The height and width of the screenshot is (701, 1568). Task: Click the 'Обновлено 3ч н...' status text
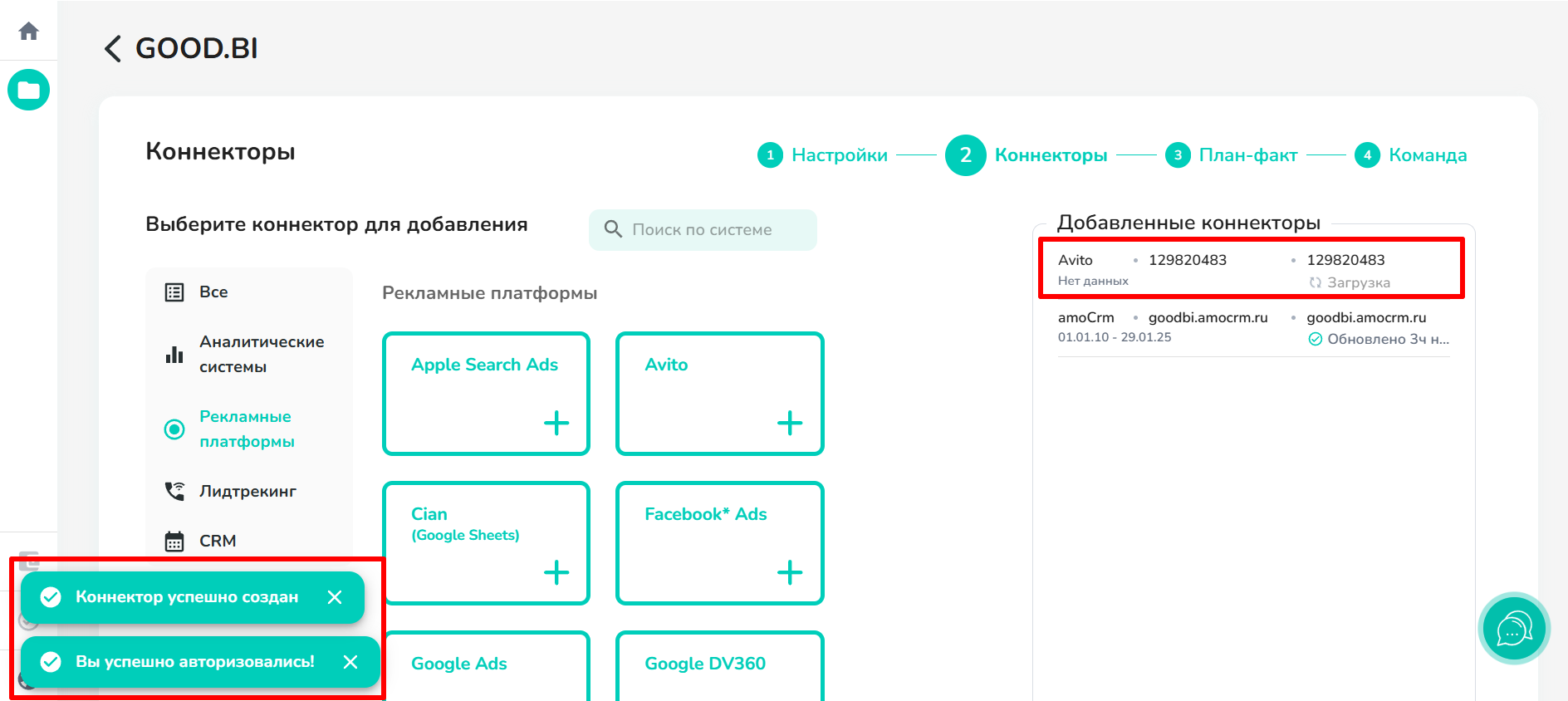(1388, 339)
